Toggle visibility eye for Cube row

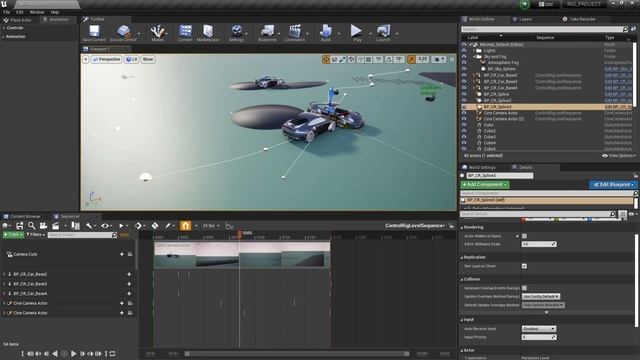click(464, 125)
